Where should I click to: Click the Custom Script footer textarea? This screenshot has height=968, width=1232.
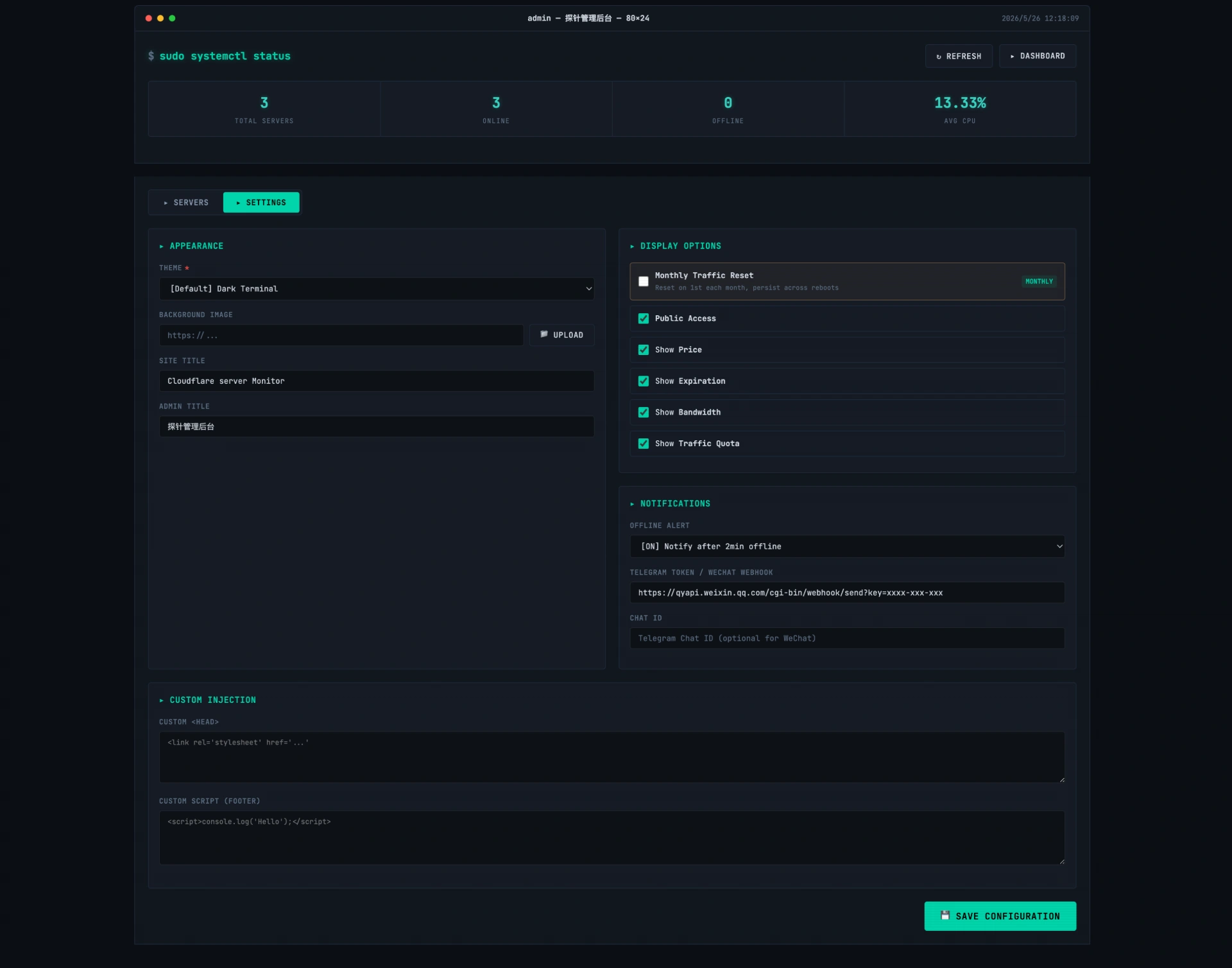tap(612, 838)
